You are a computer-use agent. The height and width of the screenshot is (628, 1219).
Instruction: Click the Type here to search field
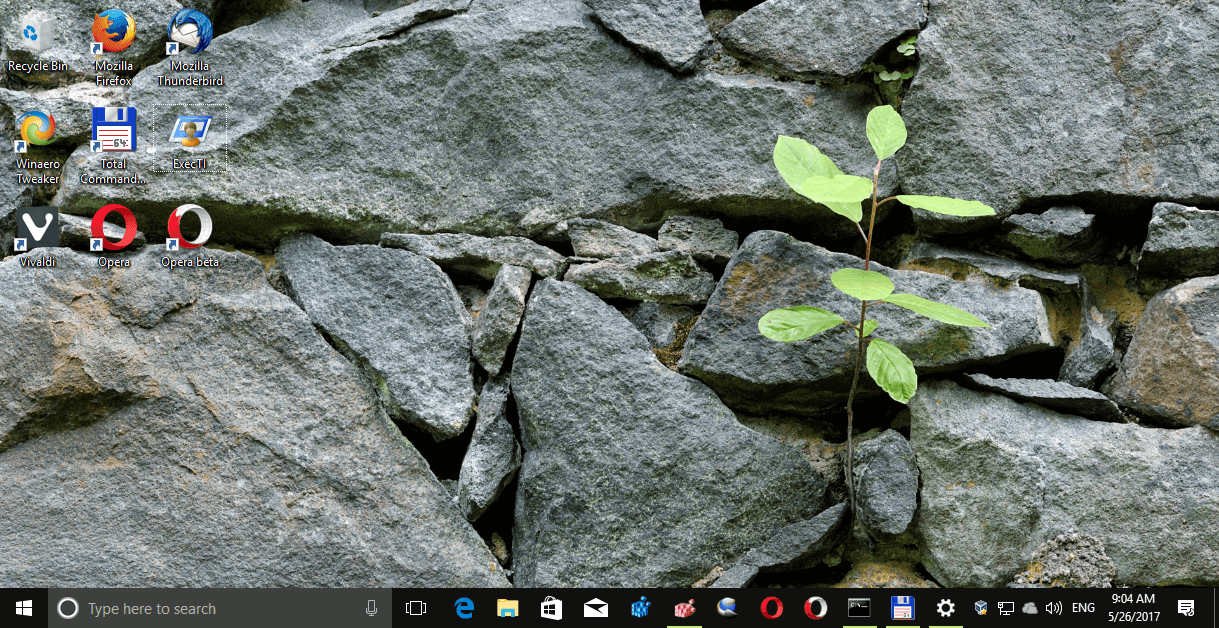(200, 607)
